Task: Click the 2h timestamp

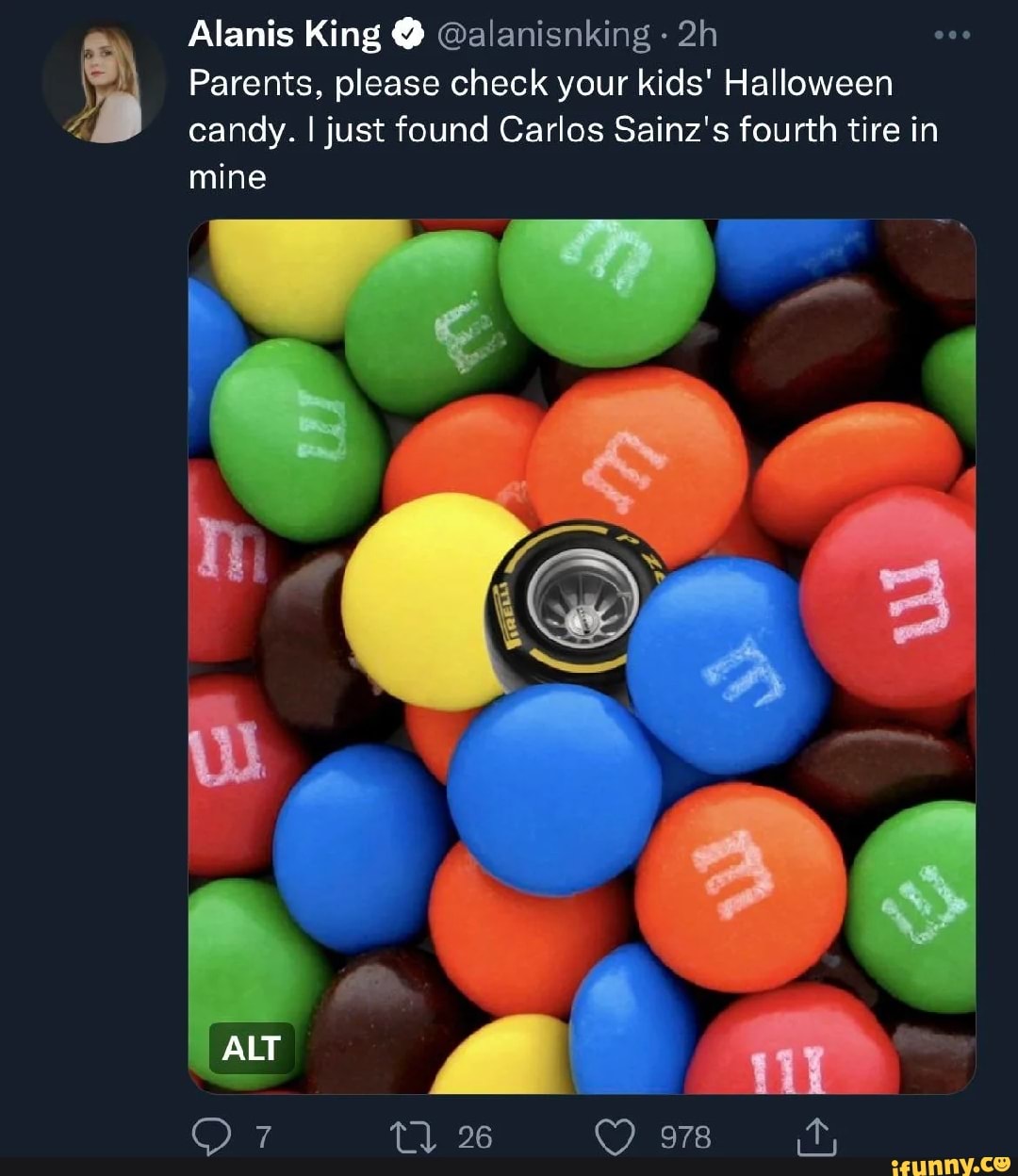Action: [698, 36]
